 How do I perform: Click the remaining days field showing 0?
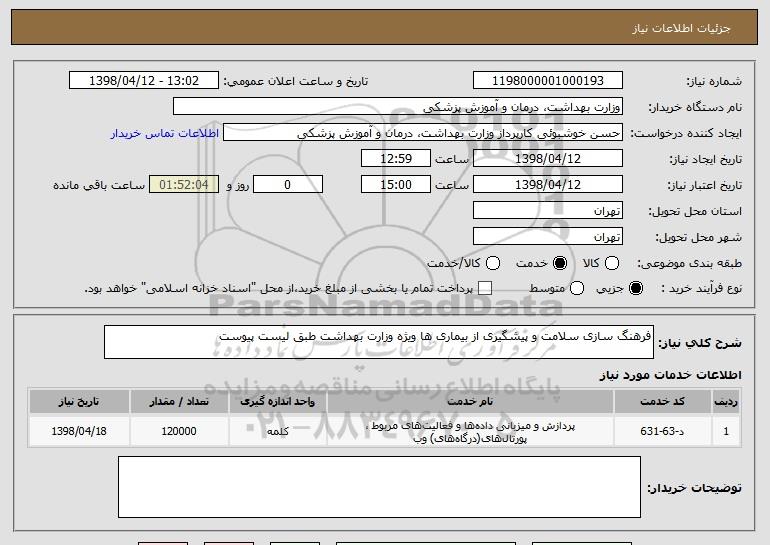[288, 185]
